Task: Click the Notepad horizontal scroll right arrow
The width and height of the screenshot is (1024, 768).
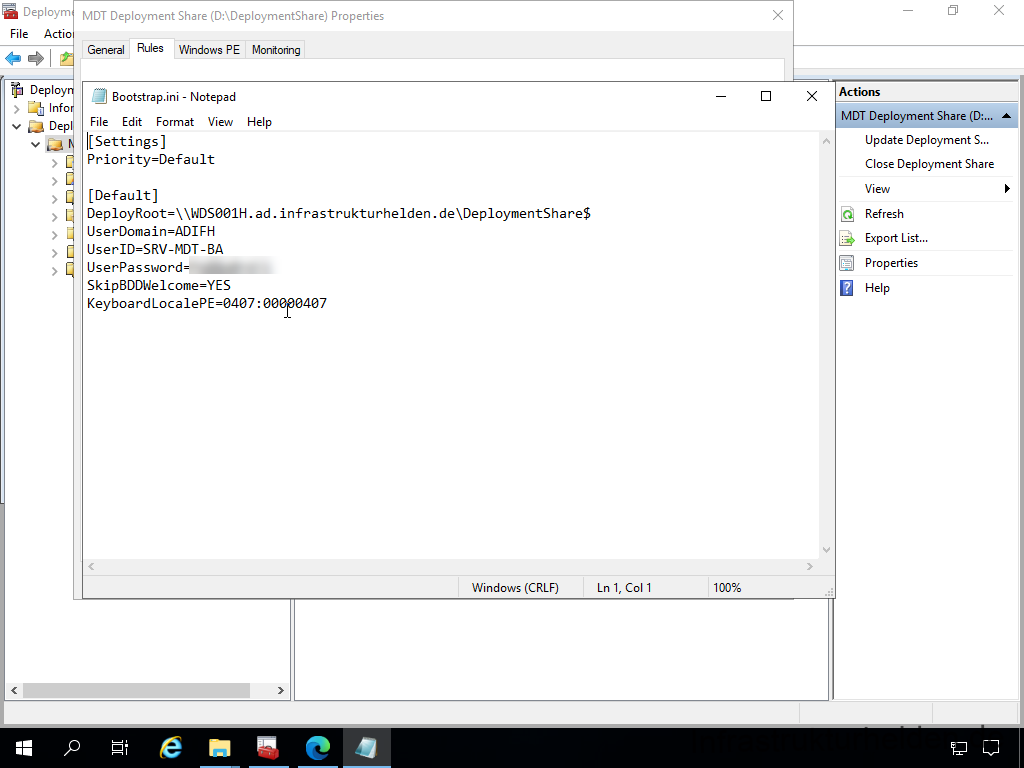Action: click(x=810, y=566)
